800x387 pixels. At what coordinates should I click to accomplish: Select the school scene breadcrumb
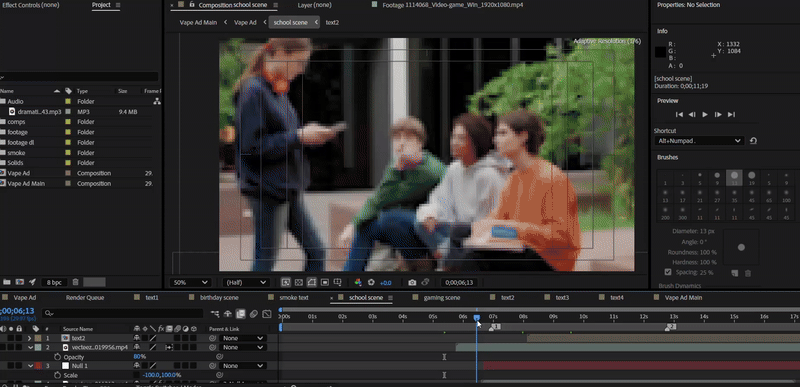(x=290, y=22)
